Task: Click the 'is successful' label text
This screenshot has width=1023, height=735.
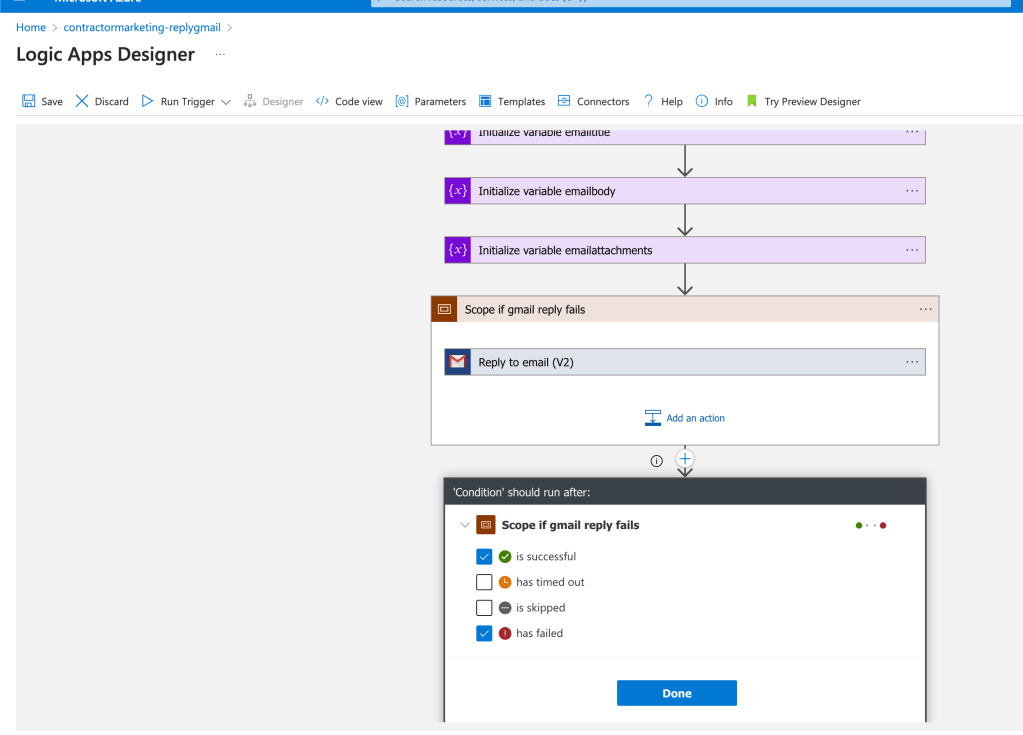Action: click(546, 556)
